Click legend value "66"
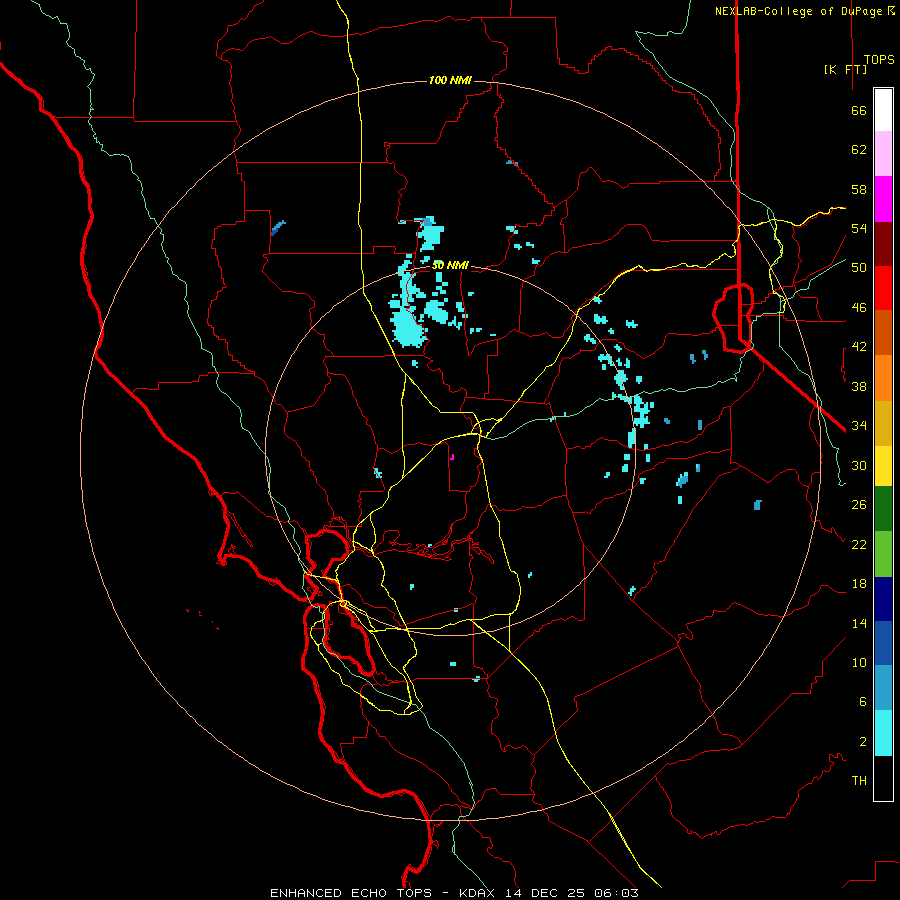Viewport: 900px width, 900px height. click(x=859, y=111)
